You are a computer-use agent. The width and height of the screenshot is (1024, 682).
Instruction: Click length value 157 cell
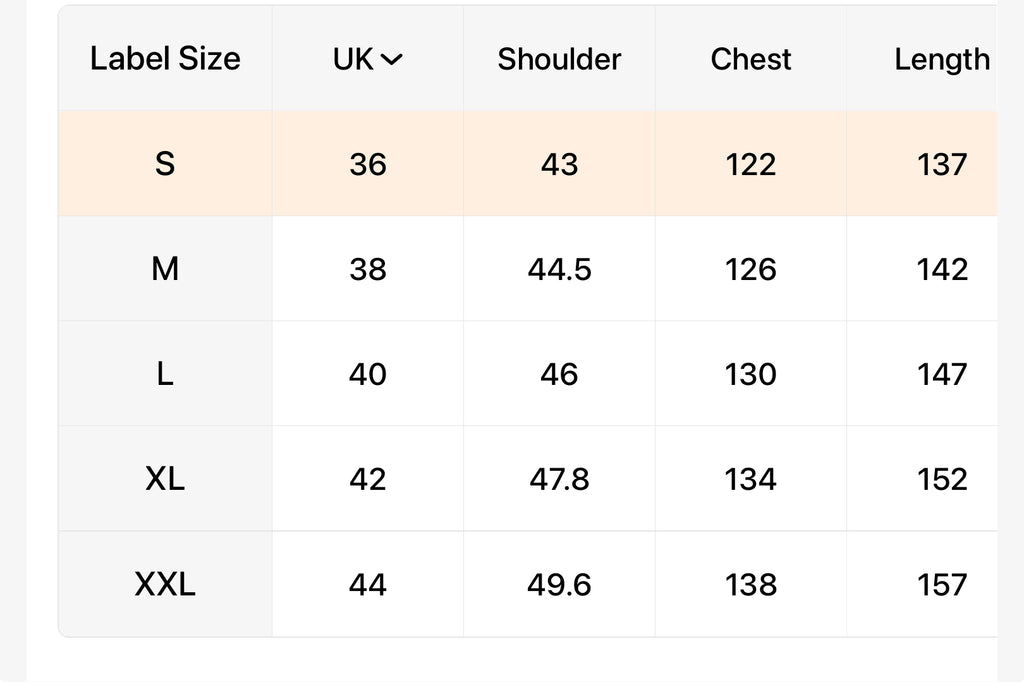coord(941,584)
